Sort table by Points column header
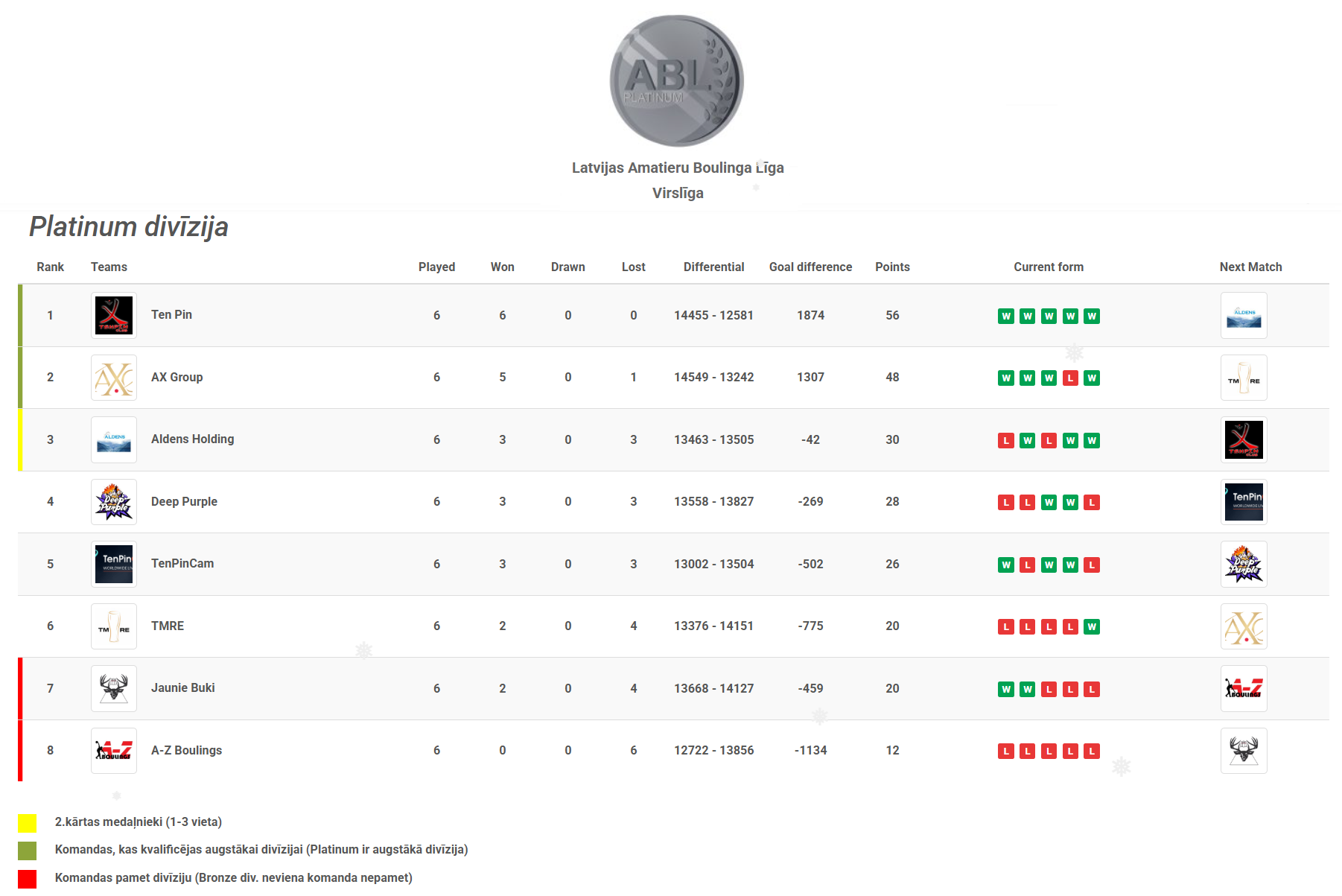1342x896 pixels. coord(892,267)
